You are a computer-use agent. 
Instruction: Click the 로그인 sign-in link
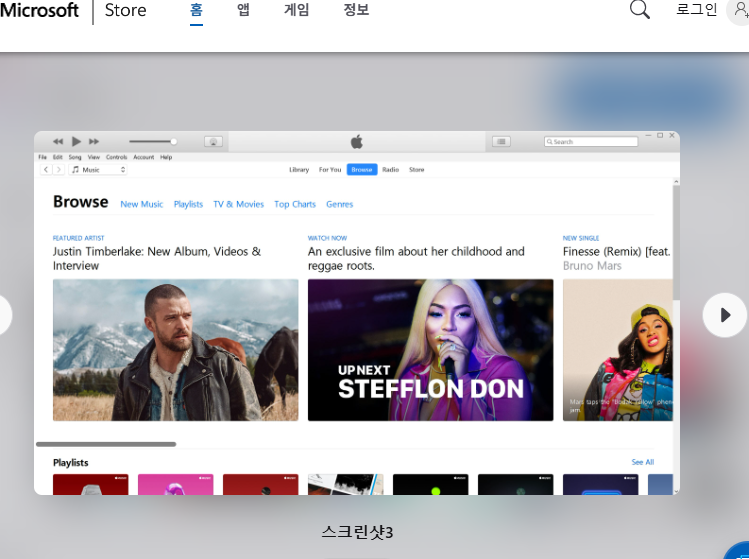pyautogui.click(x=697, y=10)
